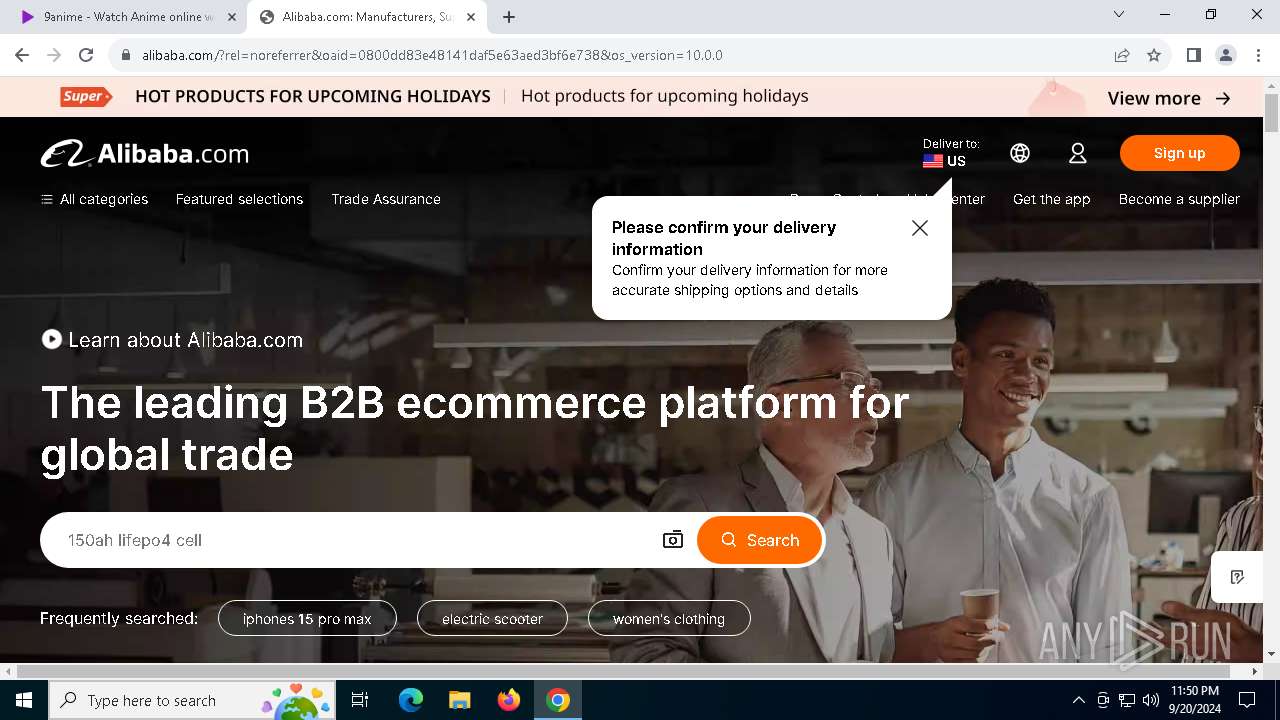
Task: Open the volume speaker icon
Action: [1151, 700]
